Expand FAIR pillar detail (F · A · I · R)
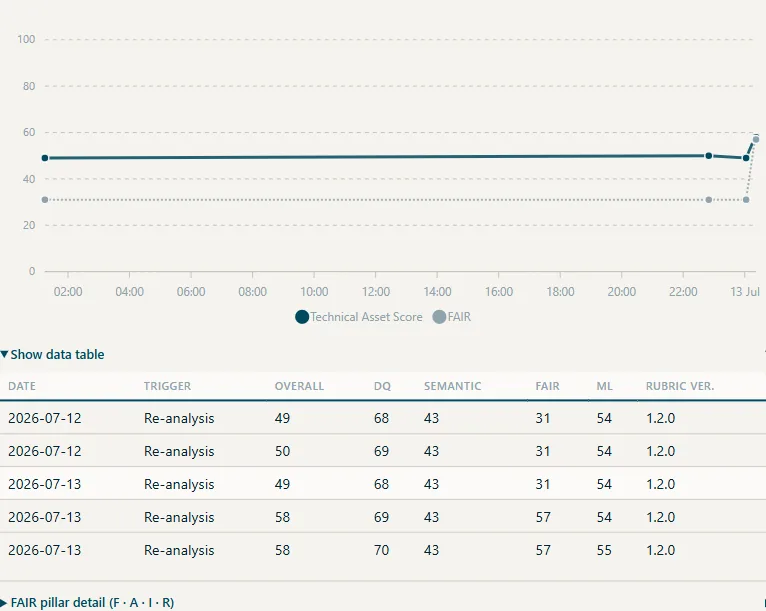The image size is (766, 611). [x=87, y=603]
